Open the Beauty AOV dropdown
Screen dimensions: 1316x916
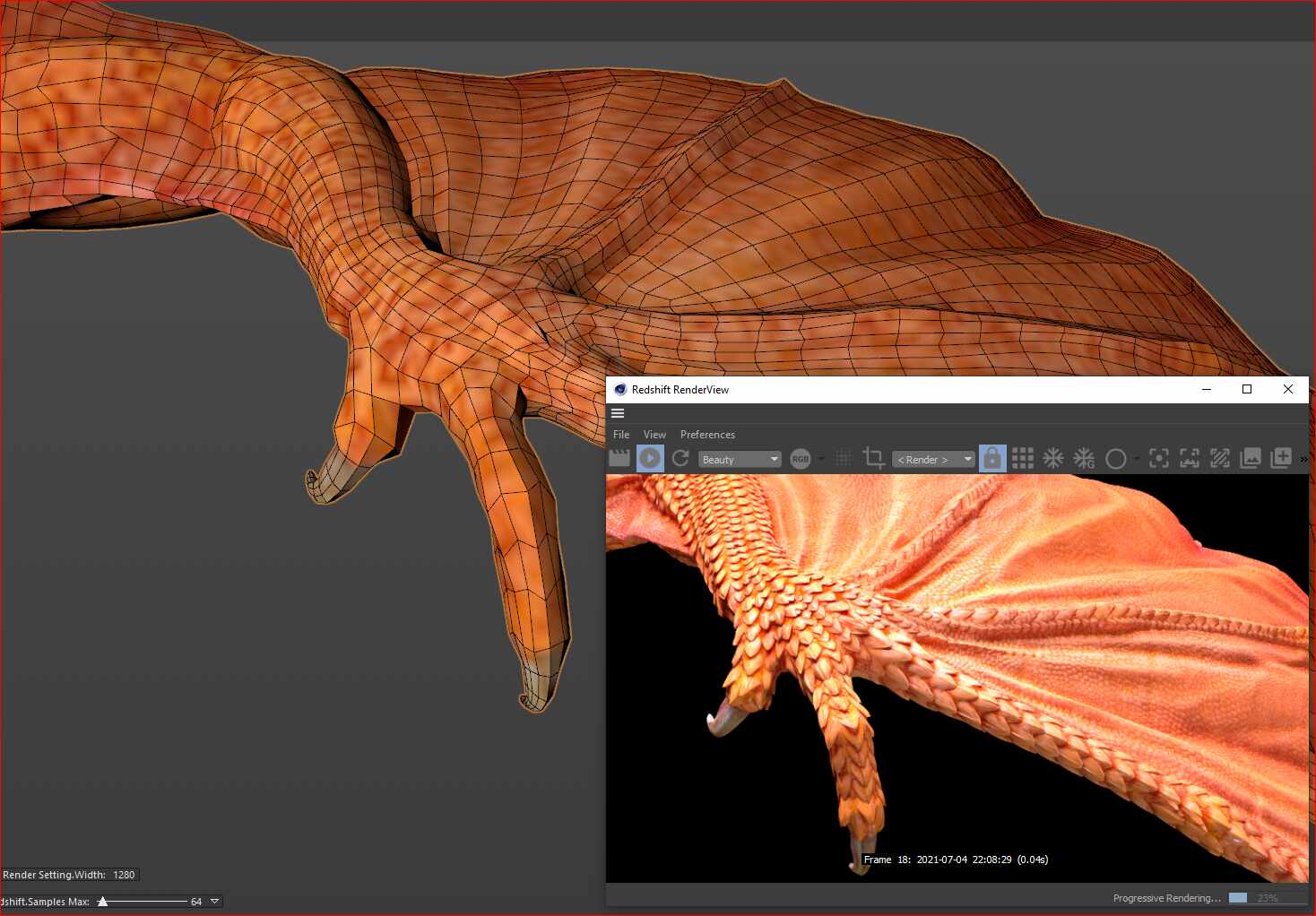(740, 460)
